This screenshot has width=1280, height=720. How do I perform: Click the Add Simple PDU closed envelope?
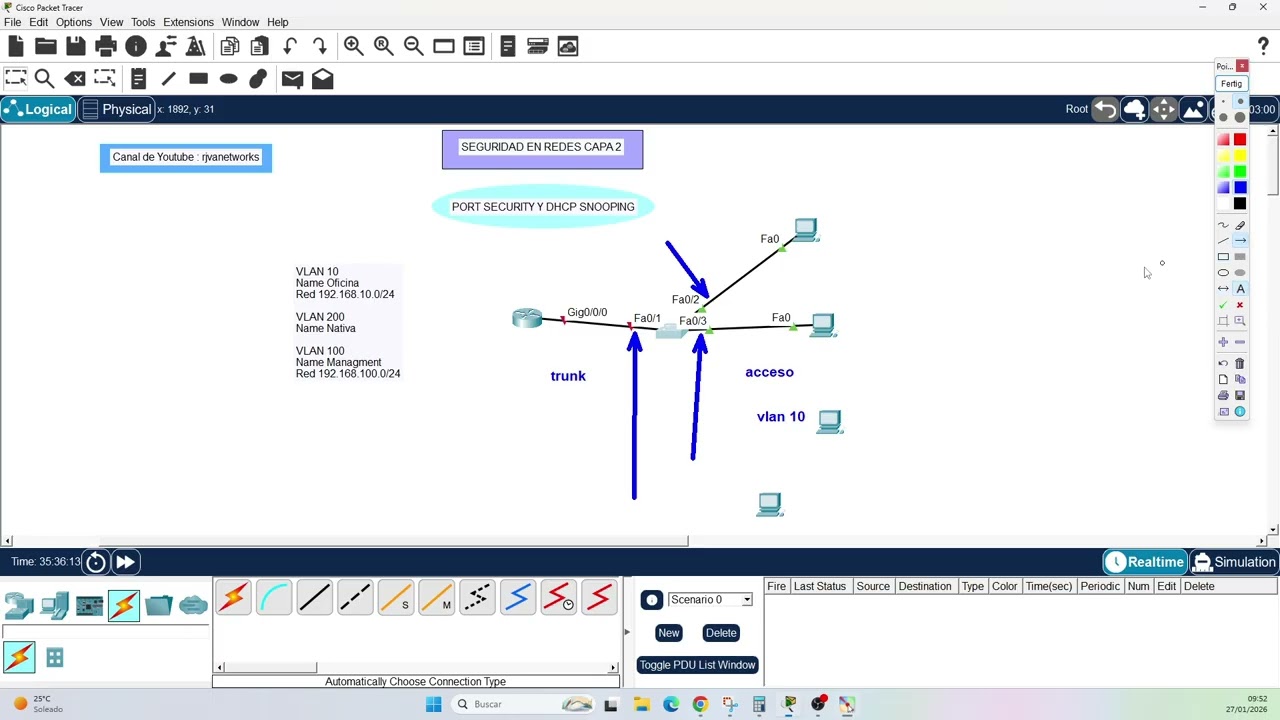(x=292, y=79)
